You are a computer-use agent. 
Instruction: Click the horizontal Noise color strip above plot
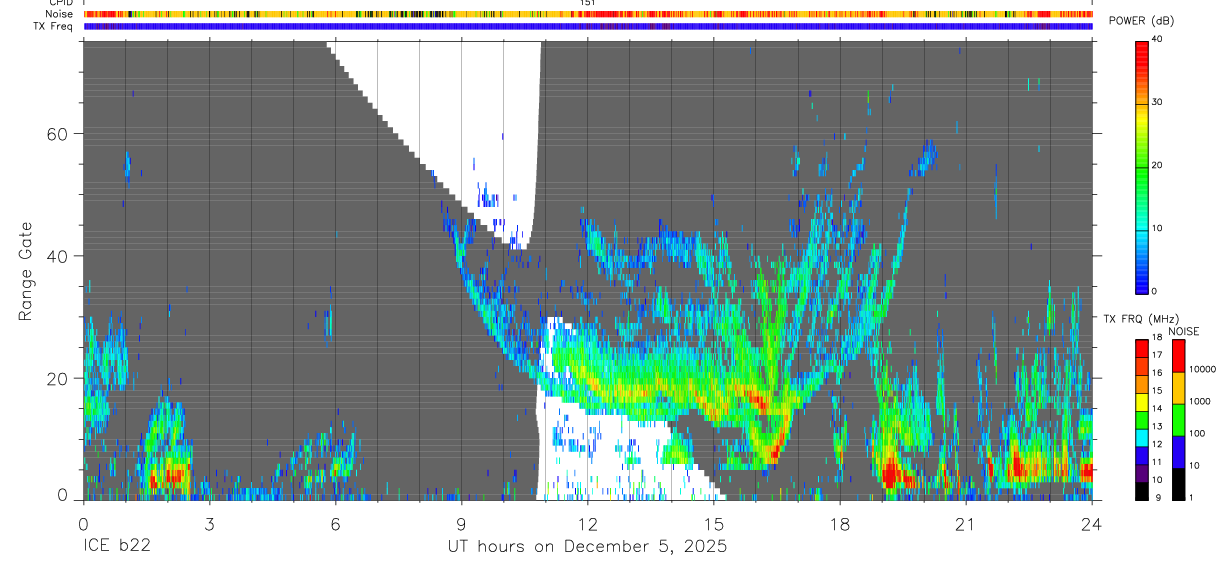[x=588, y=14]
